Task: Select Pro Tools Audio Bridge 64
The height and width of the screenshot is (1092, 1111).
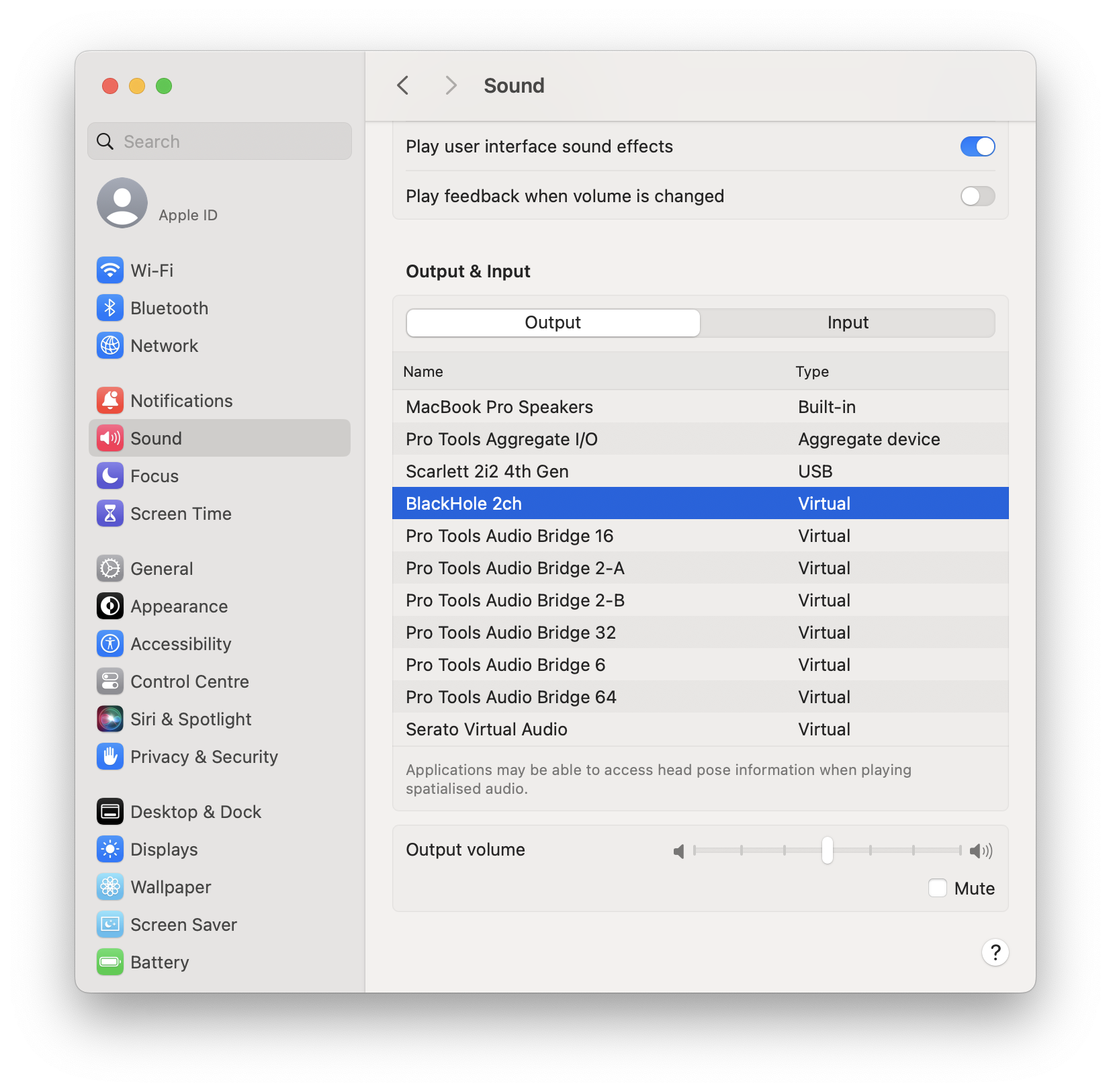Action: (x=701, y=697)
